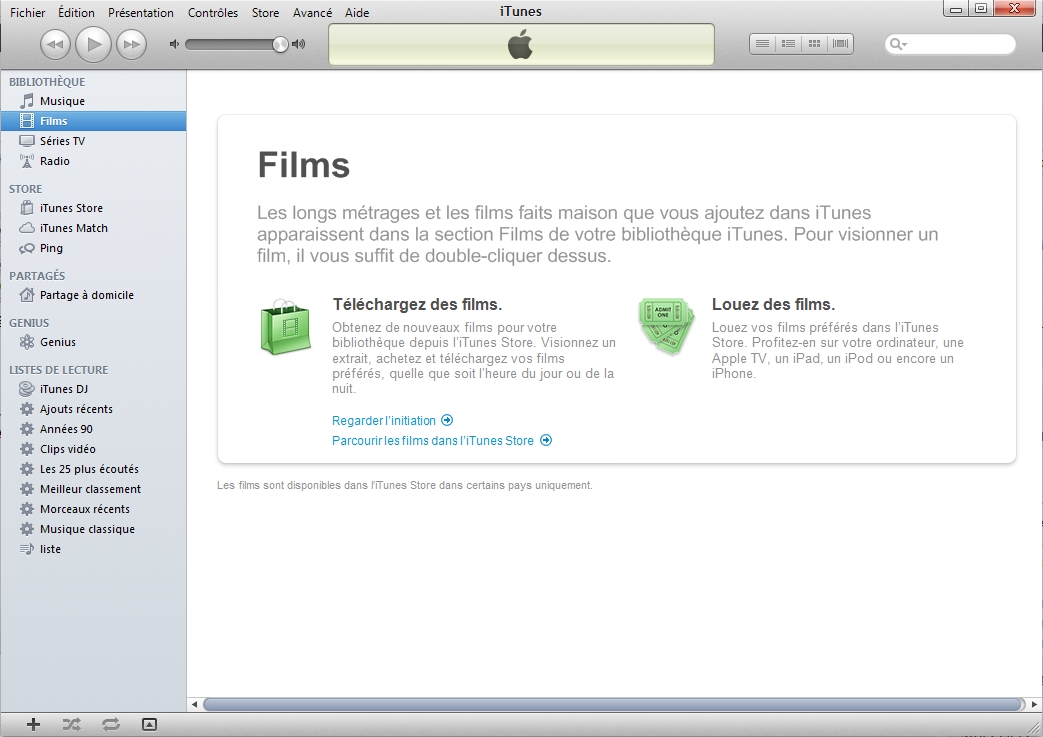Click the Previous track rewind button
The image size is (1043, 737).
click(x=55, y=45)
